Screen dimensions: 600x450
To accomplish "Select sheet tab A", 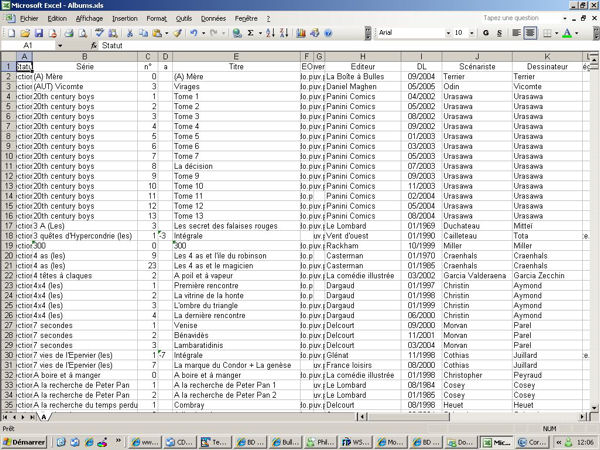I will click(x=44, y=417).
